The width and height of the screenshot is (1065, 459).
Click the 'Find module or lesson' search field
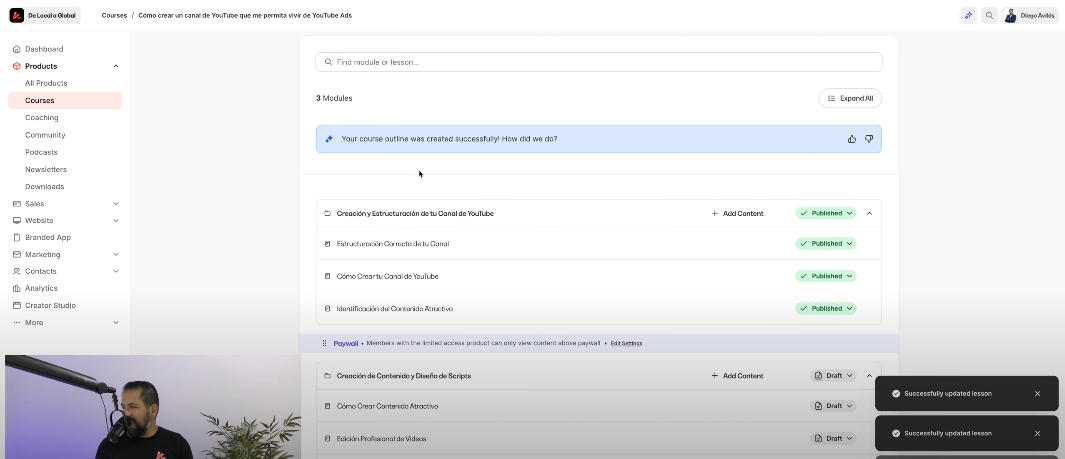pyautogui.click(x=598, y=62)
